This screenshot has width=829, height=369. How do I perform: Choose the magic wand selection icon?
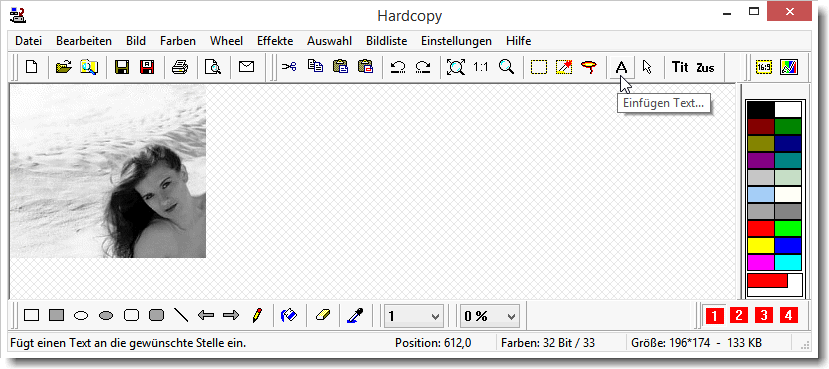564,67
